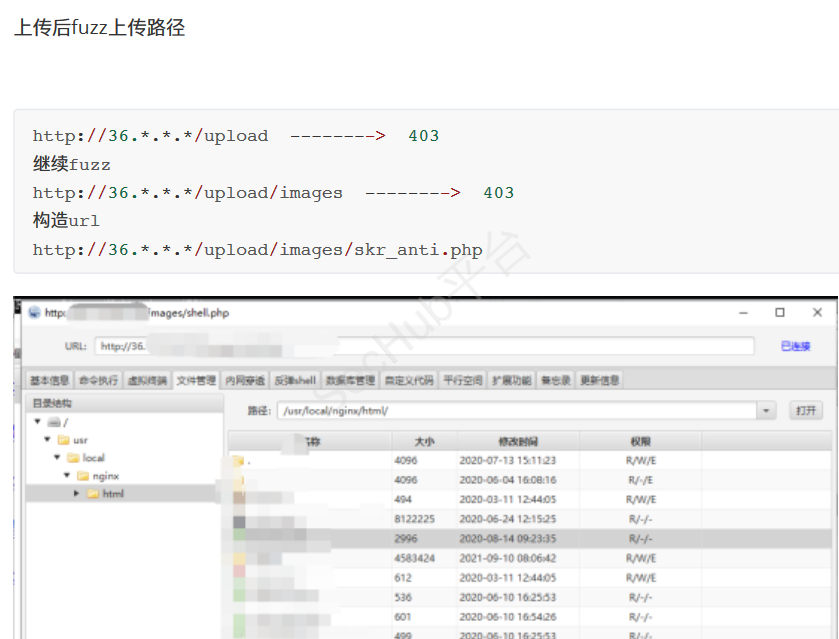Collapse the usr folder tree node
Image resolution: width=839 pixels, height=639 pixels.
tap(46, 440)
